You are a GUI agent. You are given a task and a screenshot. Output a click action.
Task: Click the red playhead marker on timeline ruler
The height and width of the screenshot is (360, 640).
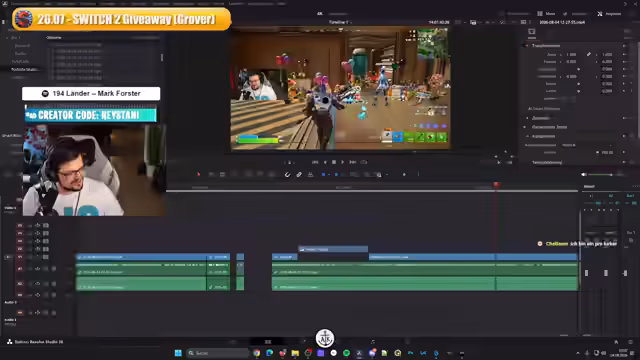coord(496,185)
